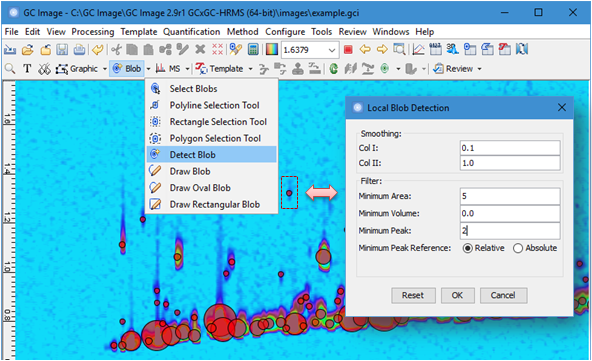592x361 pixels.
Task: Click the Reset button in dialog
Action: click(x=413, y=295)
